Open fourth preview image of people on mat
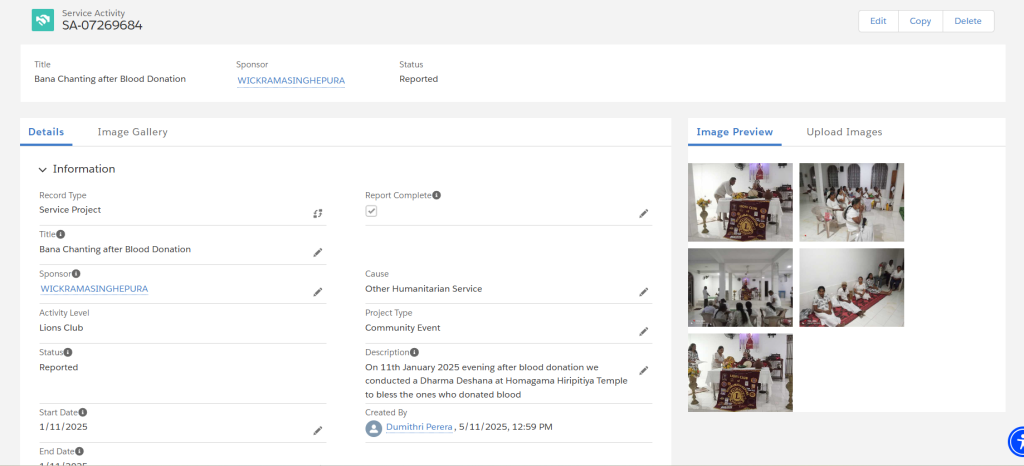The height and width of the screenshot is (466, 1024). pos(852,287)
